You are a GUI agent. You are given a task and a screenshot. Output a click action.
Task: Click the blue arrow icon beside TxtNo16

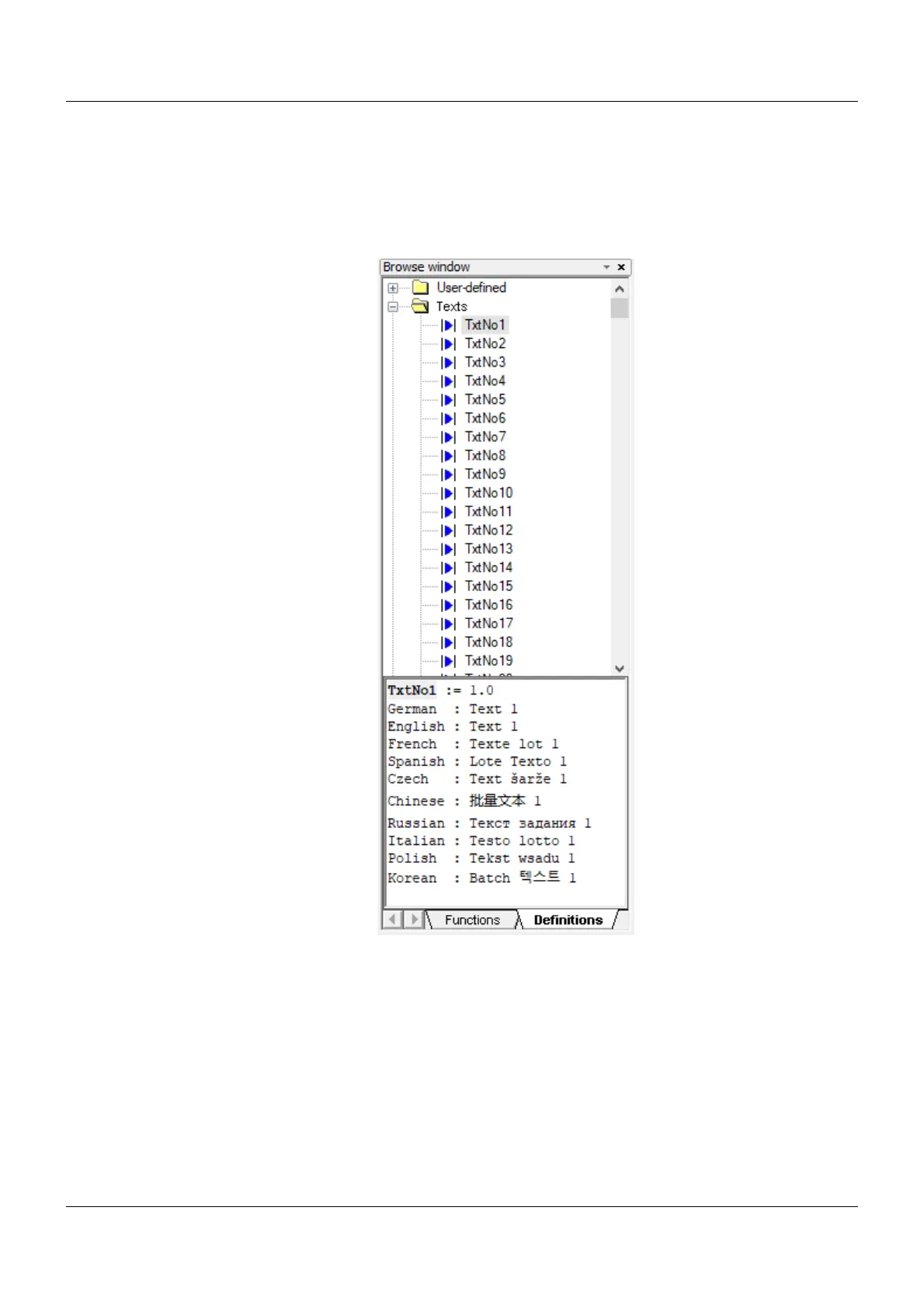coord(448,605)
